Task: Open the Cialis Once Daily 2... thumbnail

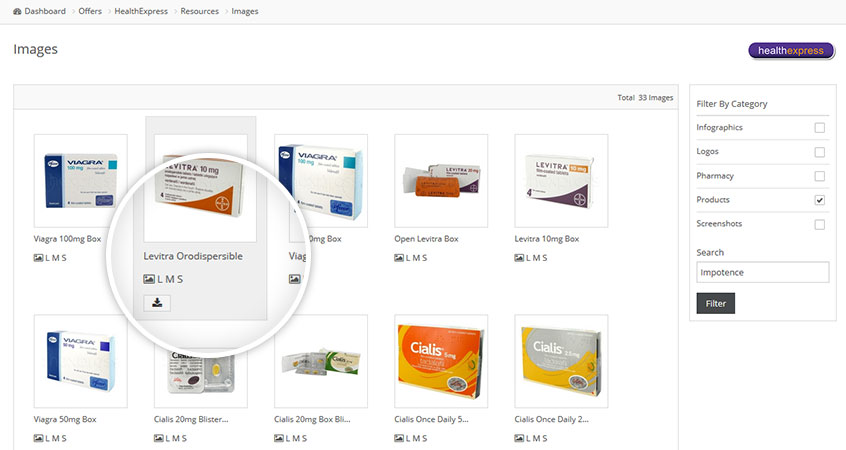Action: click(x=561, y=361)
